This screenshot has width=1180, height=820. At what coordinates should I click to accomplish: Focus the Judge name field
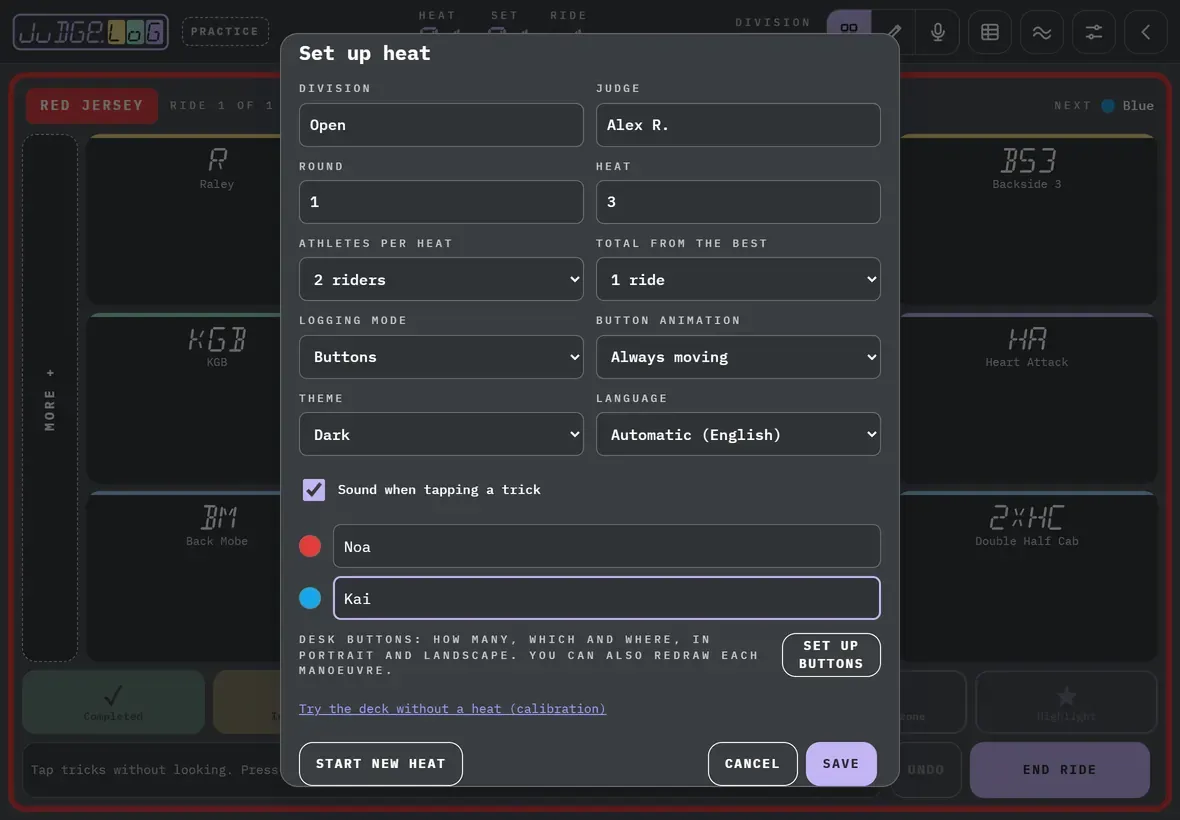738,125
